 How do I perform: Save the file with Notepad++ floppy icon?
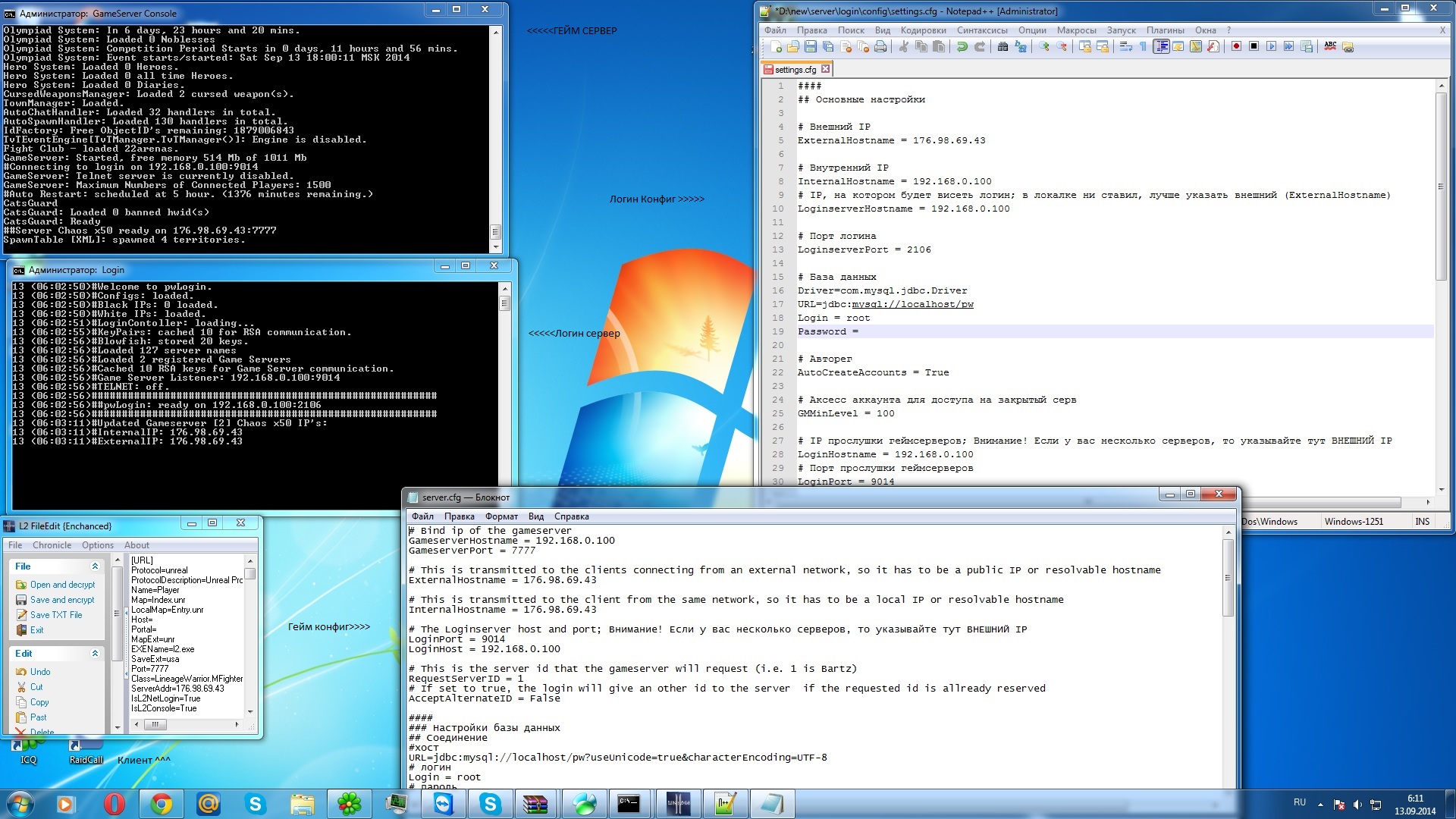click(x=811, y=46)
